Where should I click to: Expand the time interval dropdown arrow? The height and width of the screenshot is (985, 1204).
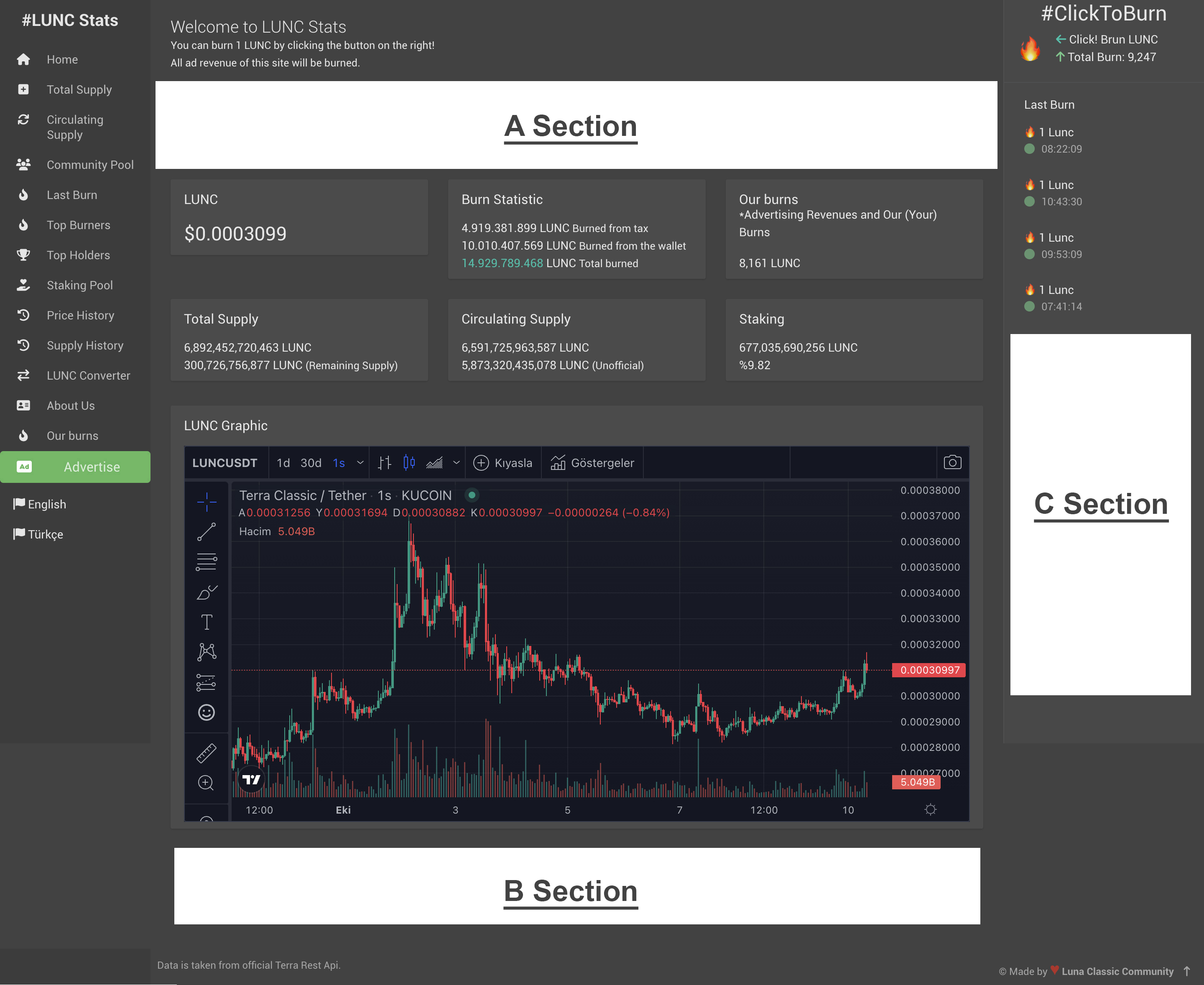360,463
